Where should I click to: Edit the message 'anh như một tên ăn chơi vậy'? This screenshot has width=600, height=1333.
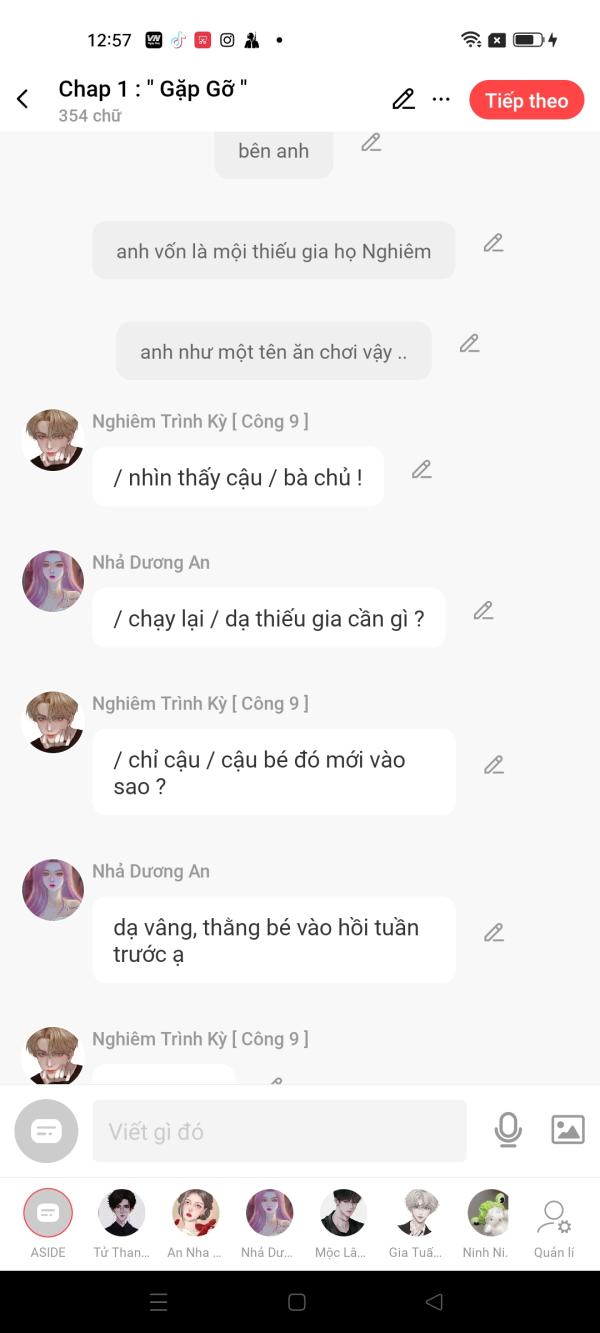pos(469,343)
